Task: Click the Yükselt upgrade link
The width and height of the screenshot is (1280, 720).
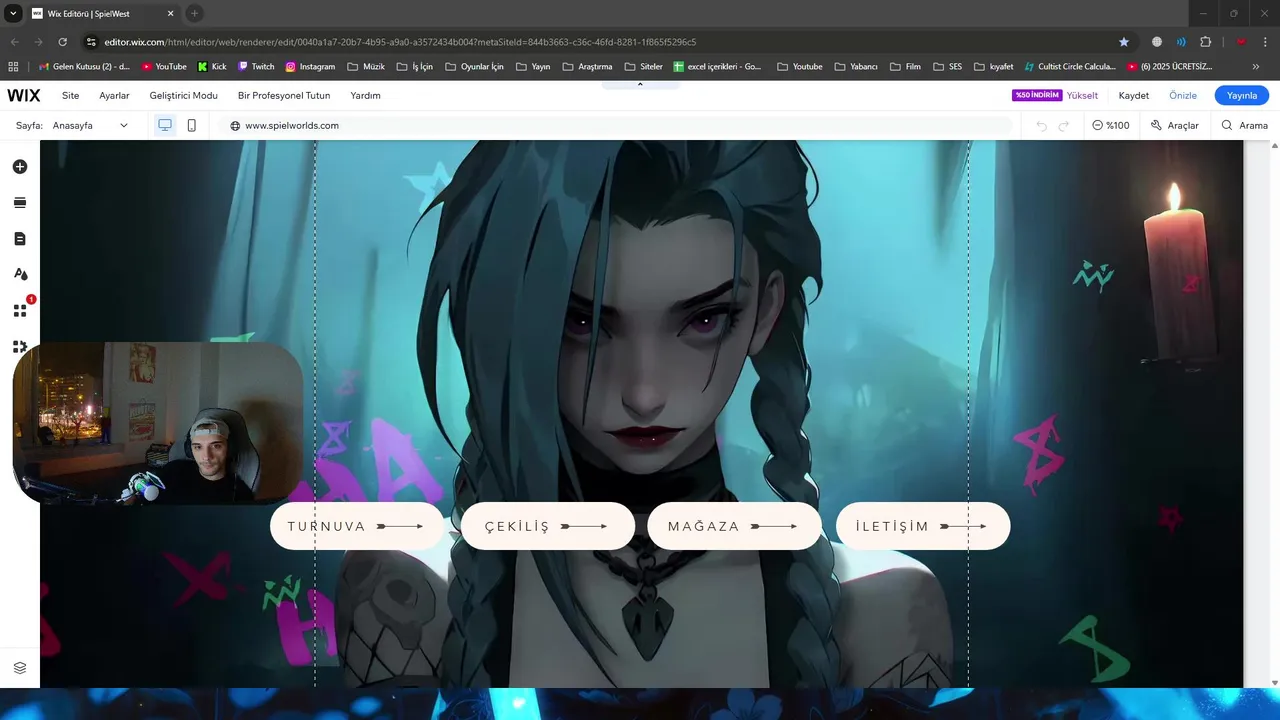Action: coord(1082,95)
